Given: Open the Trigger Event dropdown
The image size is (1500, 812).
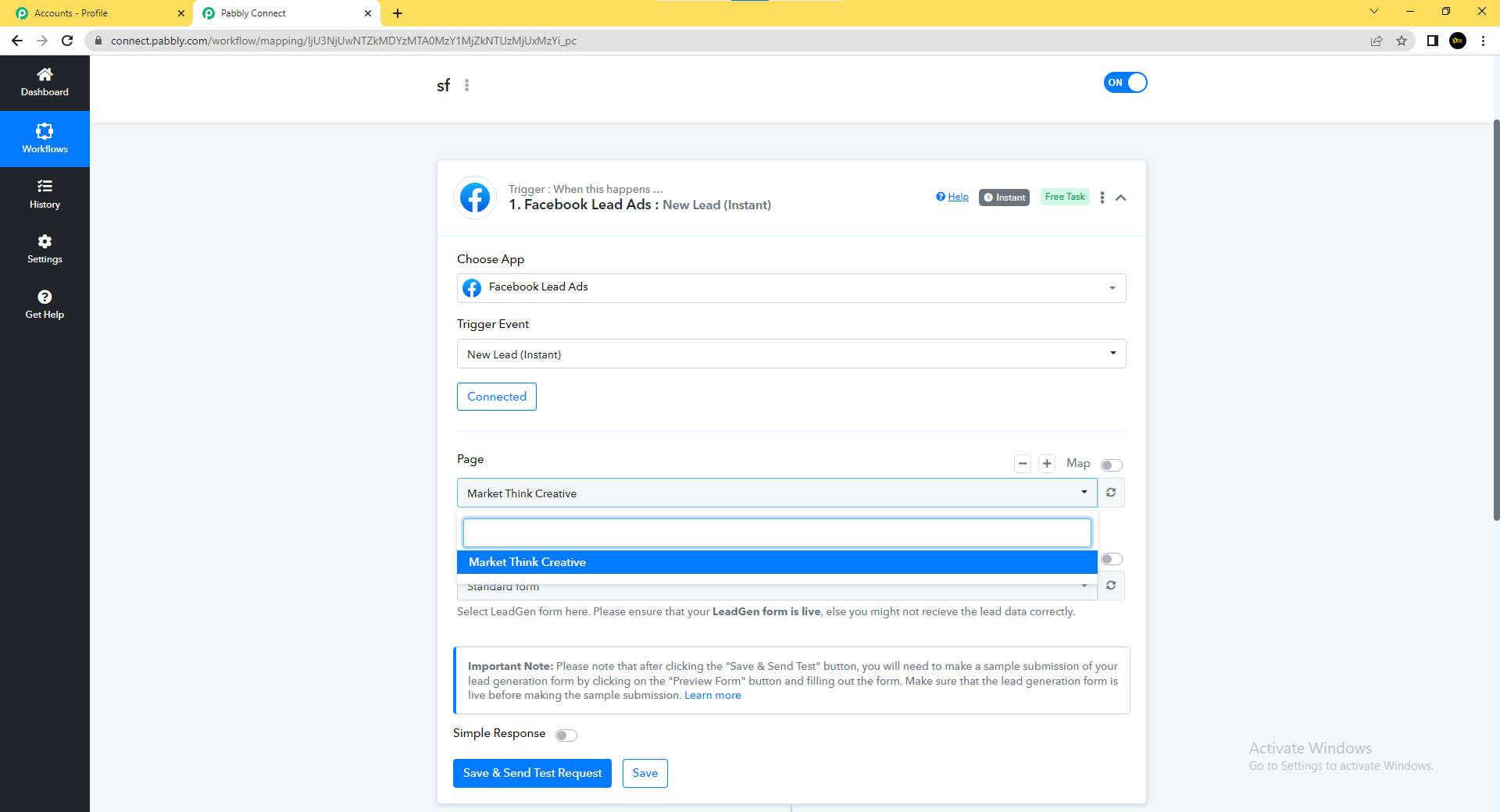Looking at the screenshot, I should pyautogui.click(x=791, y=354).
